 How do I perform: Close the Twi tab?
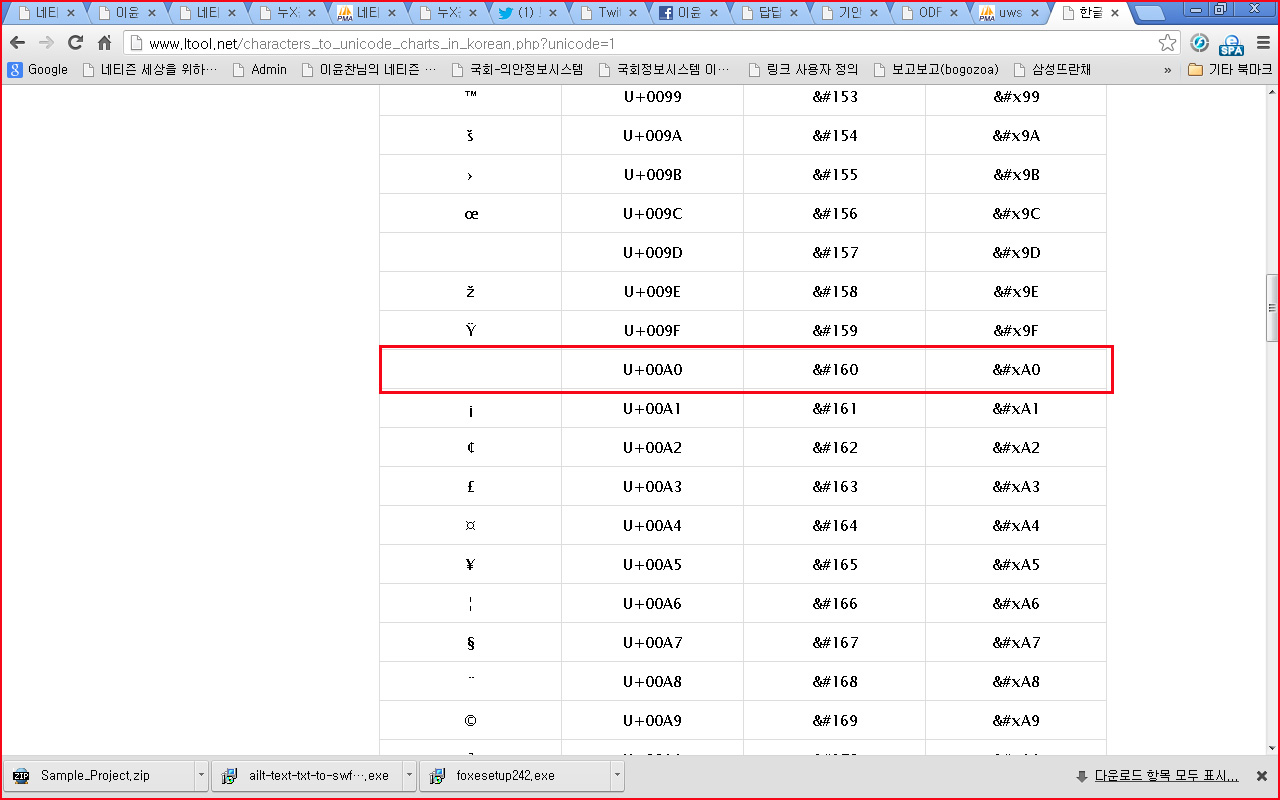click(633, 13)
